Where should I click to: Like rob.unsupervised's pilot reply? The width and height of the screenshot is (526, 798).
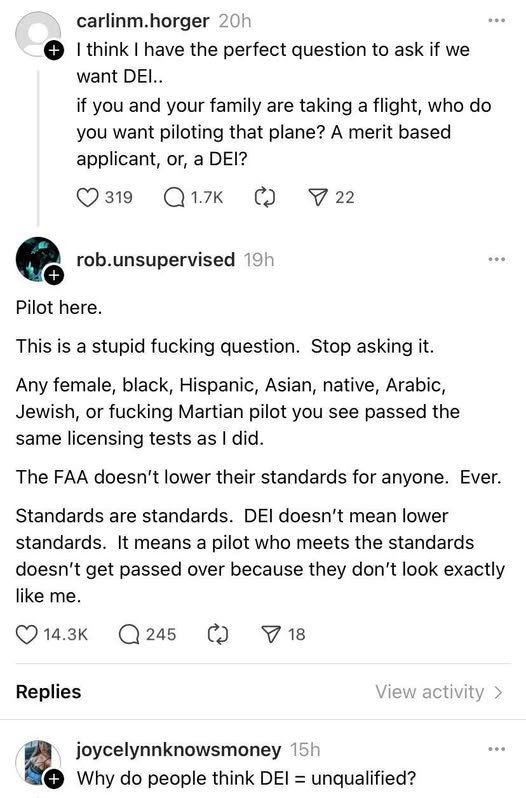[26, 635]
